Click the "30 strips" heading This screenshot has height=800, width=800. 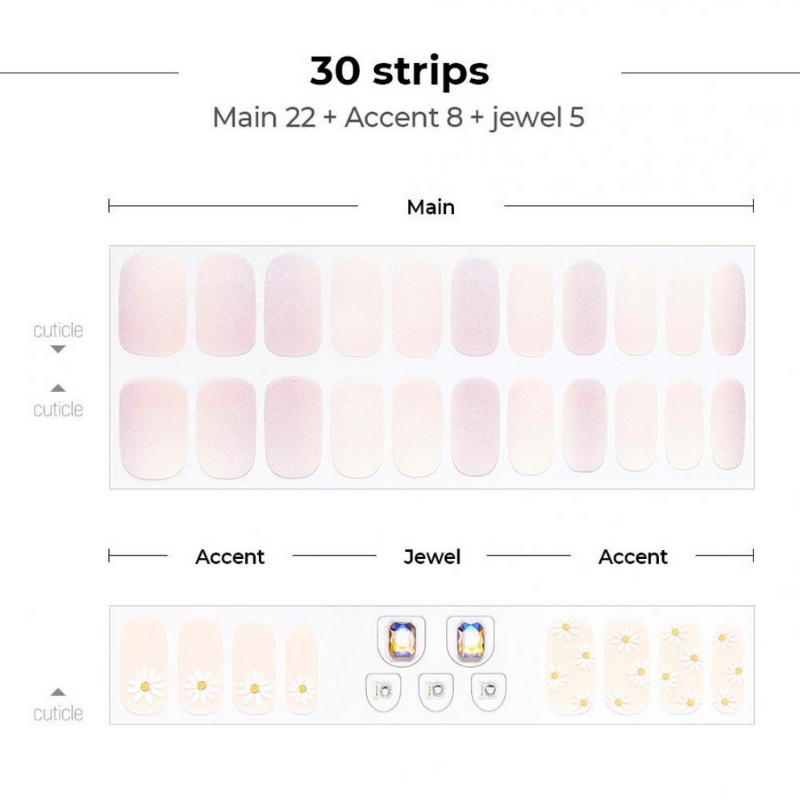pyautogui.click(x=399, y=72)
